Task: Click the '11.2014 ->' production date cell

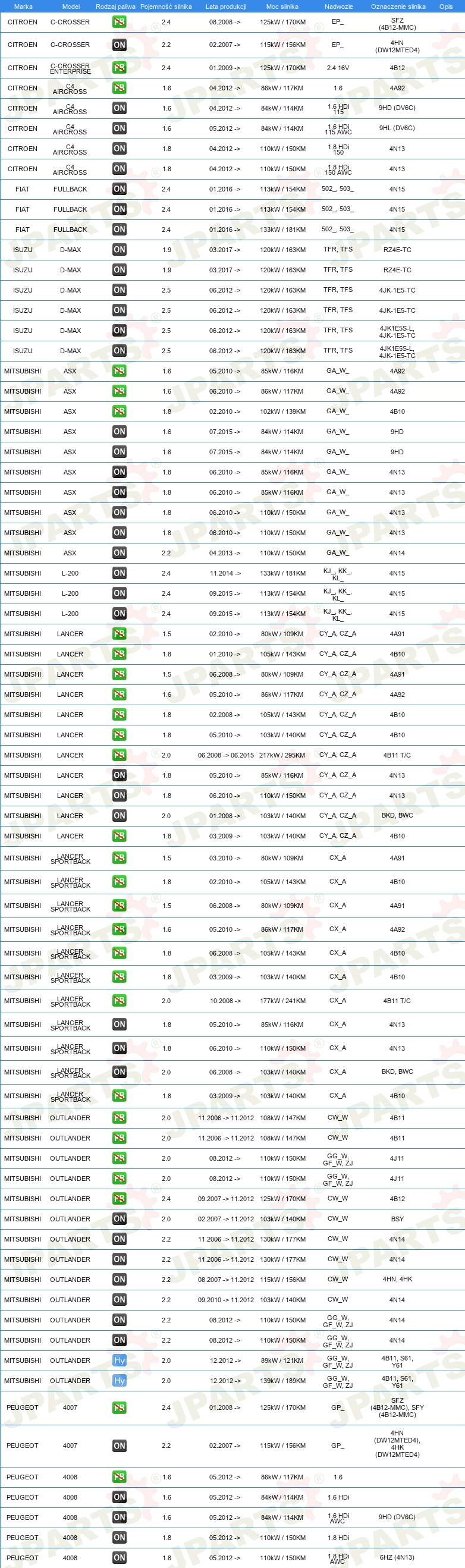Action: coord(225,573)
